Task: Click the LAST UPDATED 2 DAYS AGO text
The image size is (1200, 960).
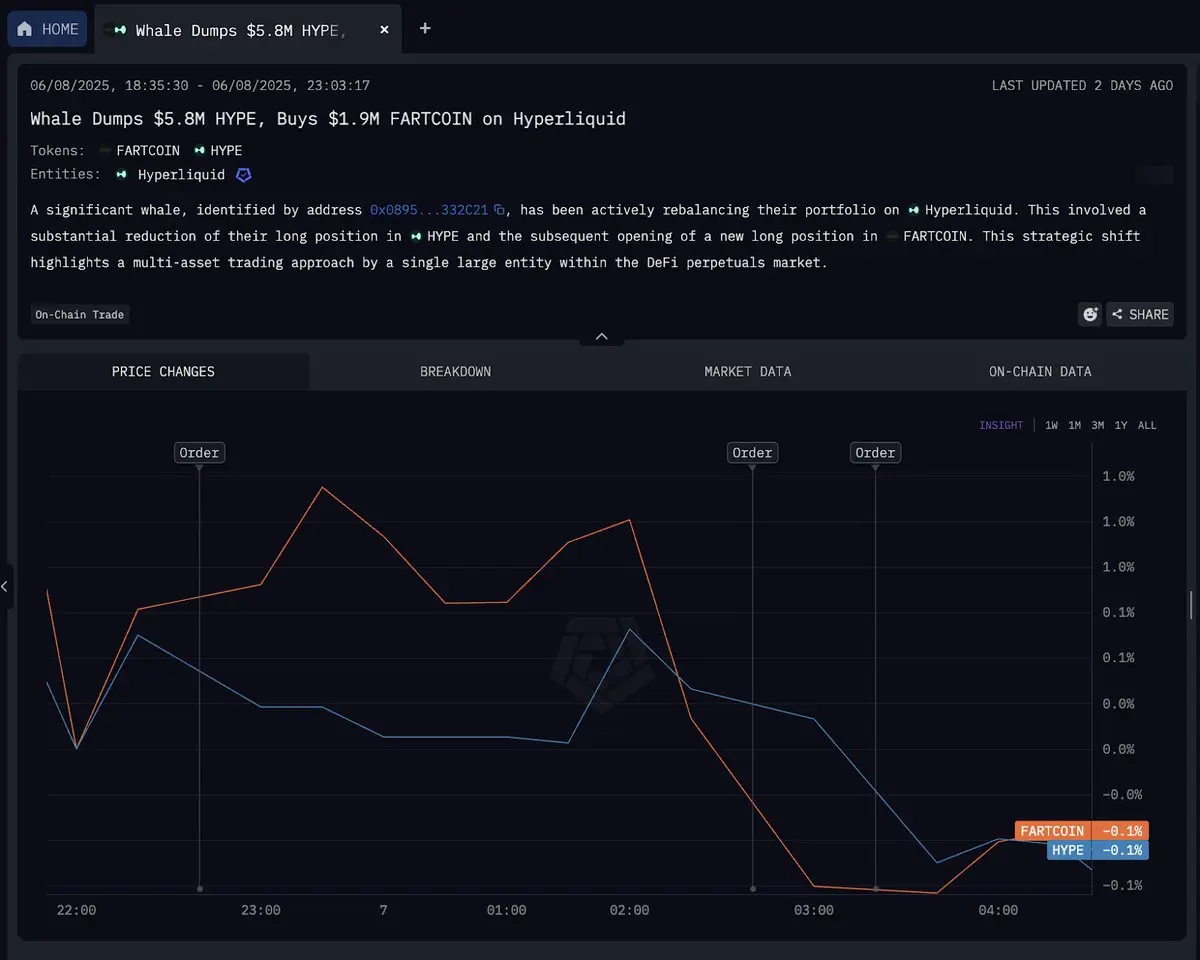Action: [x=1082, y=85]
